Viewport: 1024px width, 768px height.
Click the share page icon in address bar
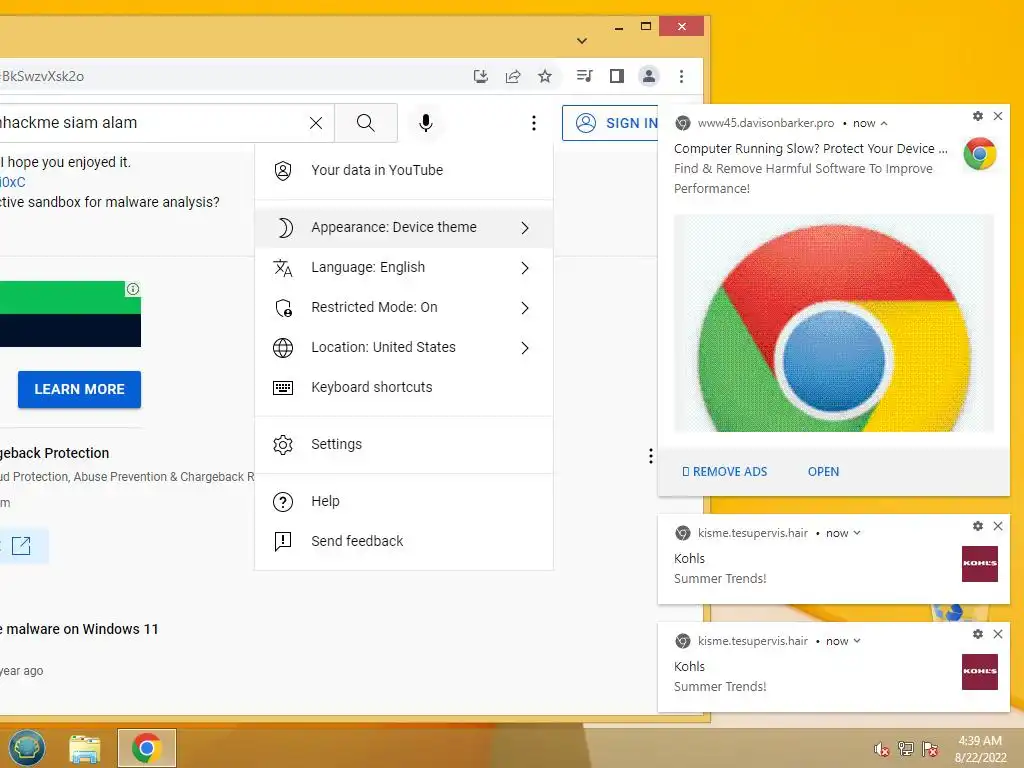pyautogui.click(x=513, y=76)
